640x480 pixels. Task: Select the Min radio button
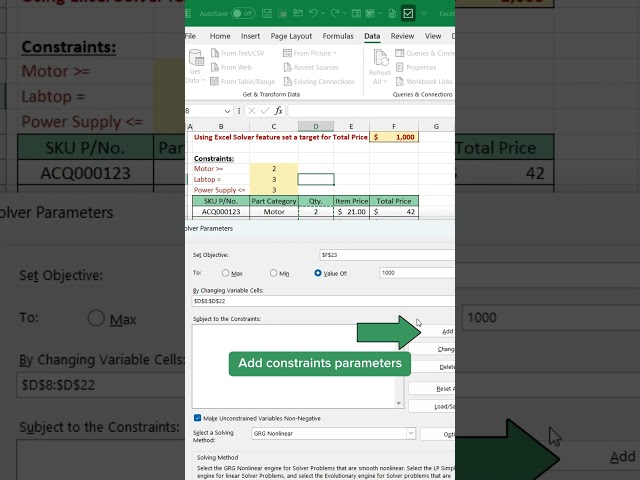pos(273,273)
